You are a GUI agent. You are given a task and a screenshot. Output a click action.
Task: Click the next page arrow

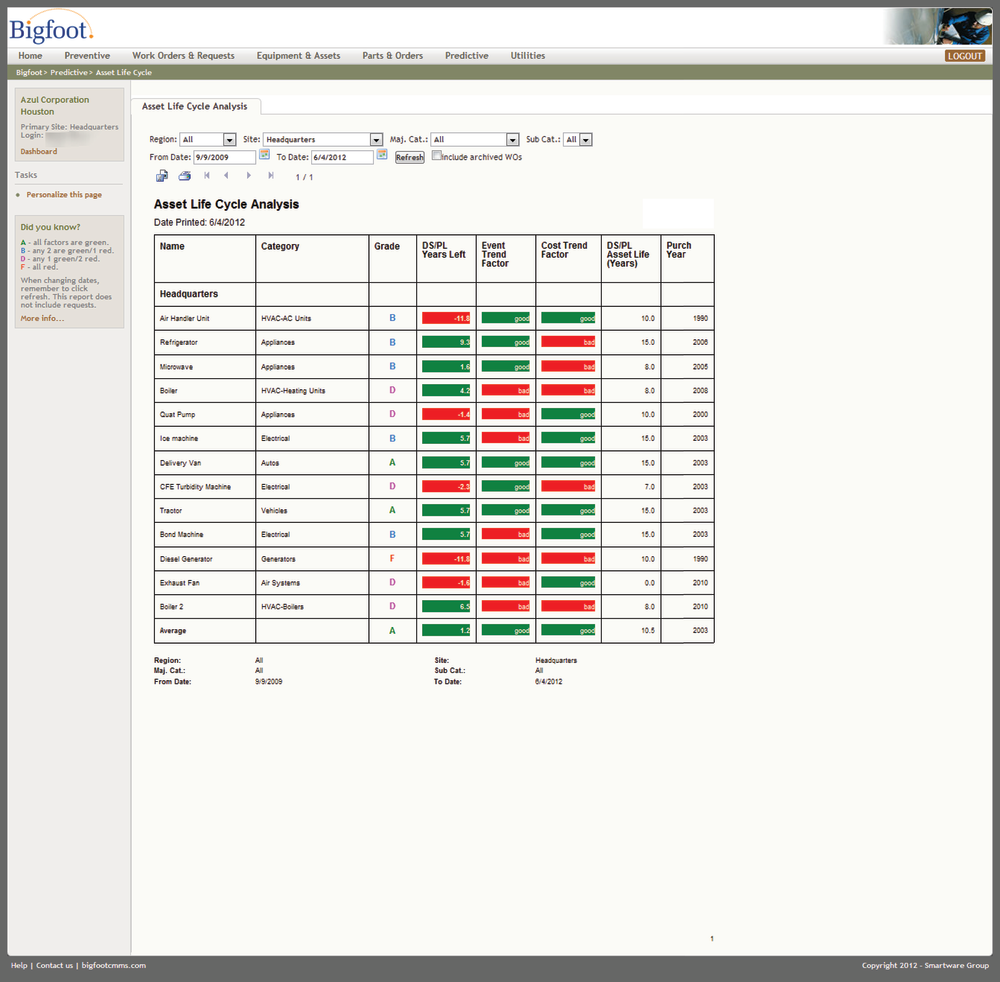pyautogui.click(x=248, y=175)
